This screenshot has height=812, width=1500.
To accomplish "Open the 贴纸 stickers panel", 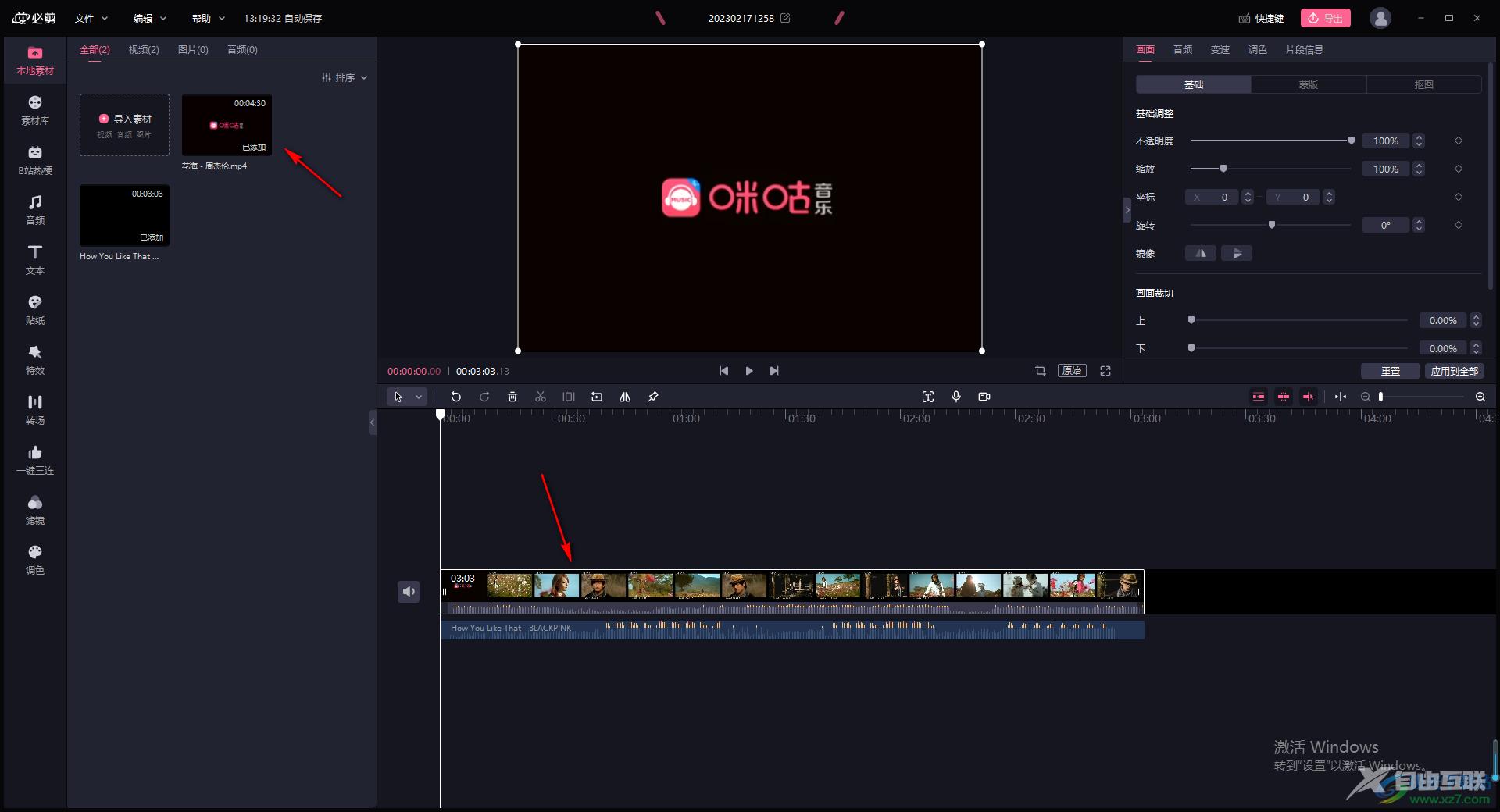I will tap(35, 311).
